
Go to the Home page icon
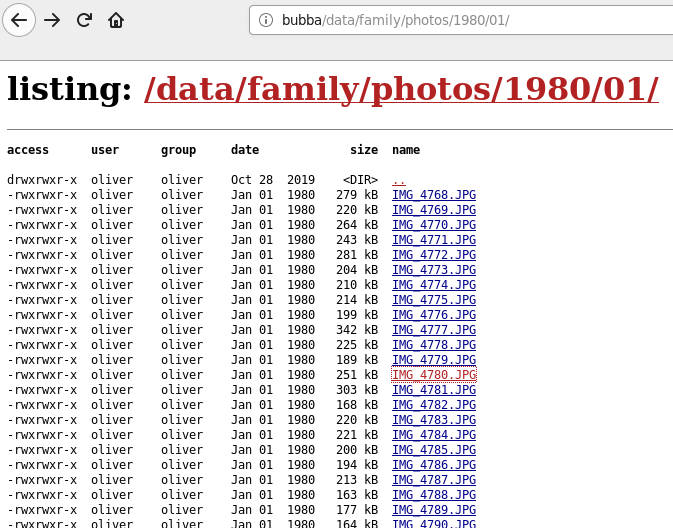pyautogui.click(x=116, y=20)
